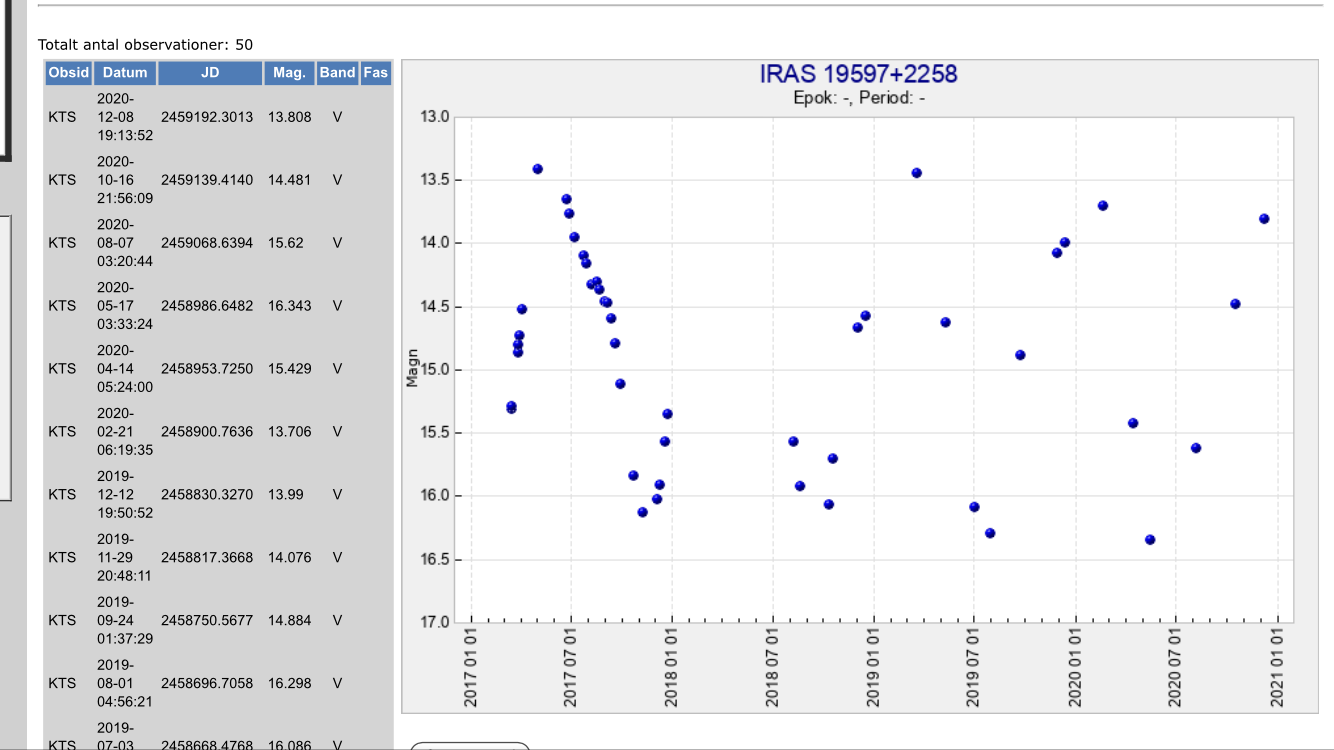Click KTS in the 2019-12-12 row
This screenshot has height=750, width=1334.
[62, 495]
